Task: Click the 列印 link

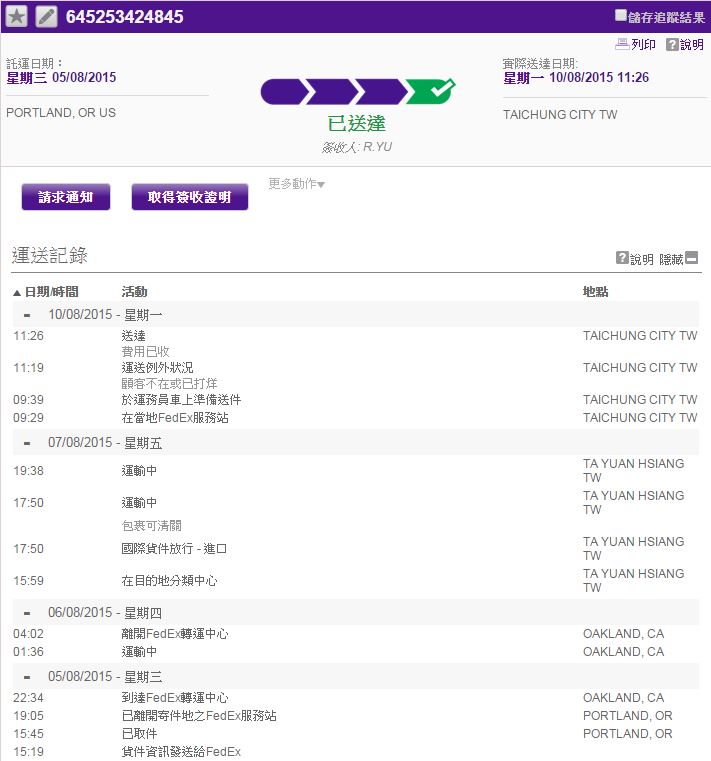Action: (643, 45)
